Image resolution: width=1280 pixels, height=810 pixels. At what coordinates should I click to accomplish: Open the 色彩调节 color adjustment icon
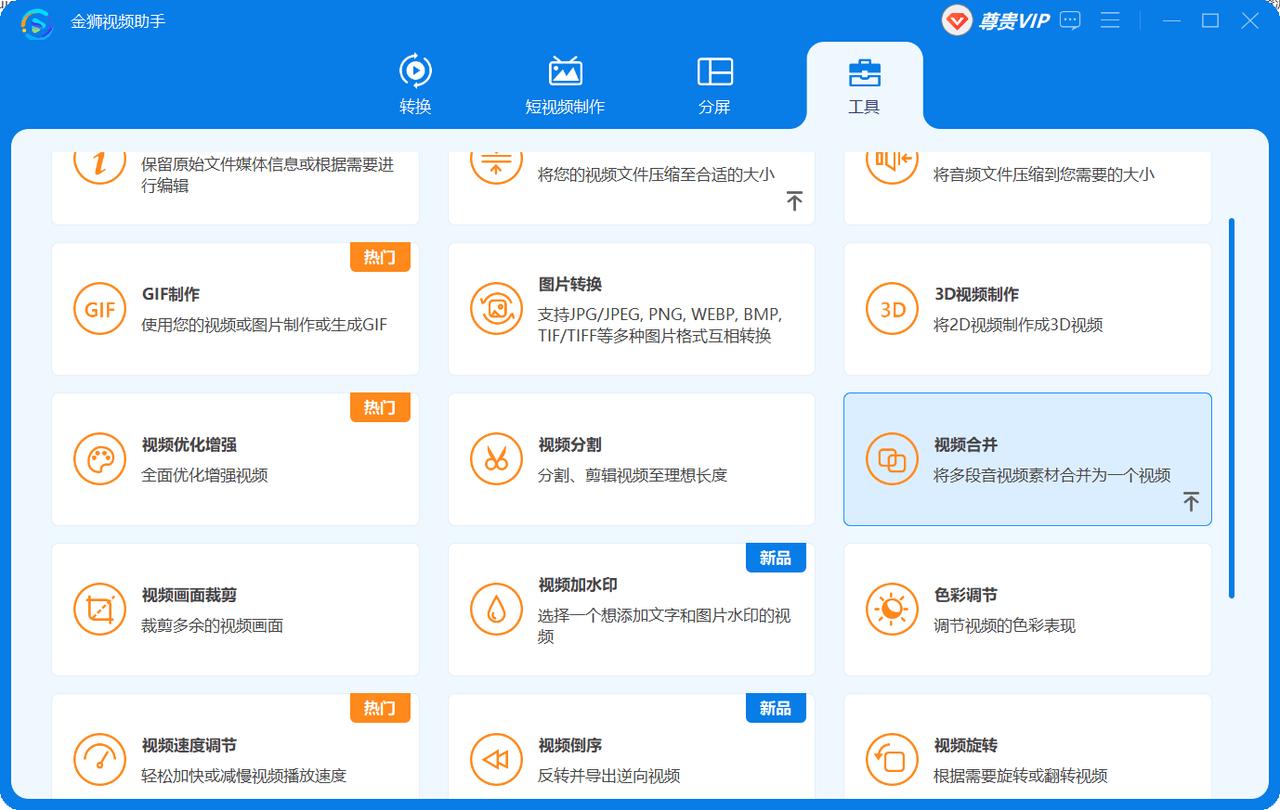(891, 608)
